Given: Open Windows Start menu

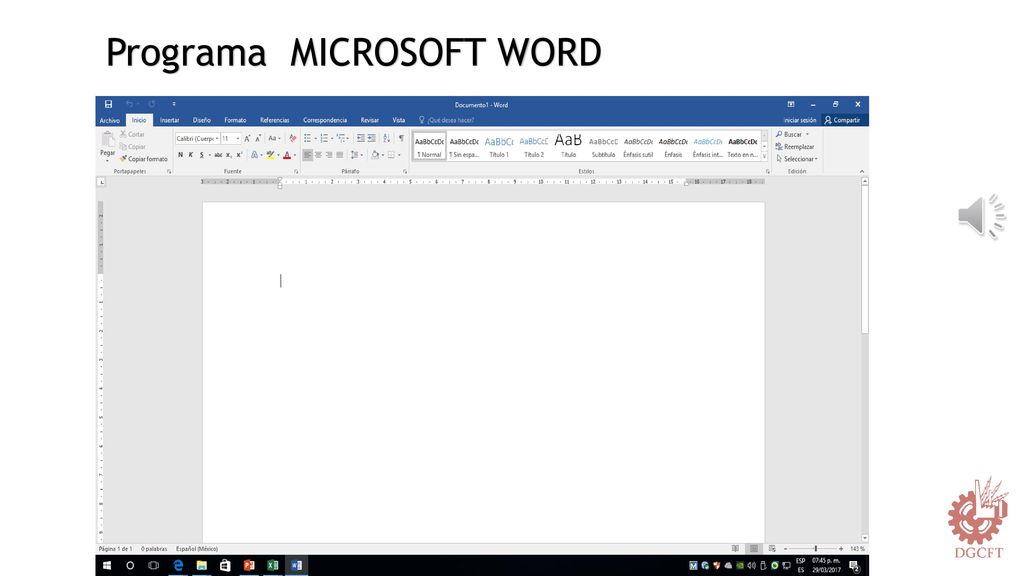Looking at the screenshot, I should (107, 566).
